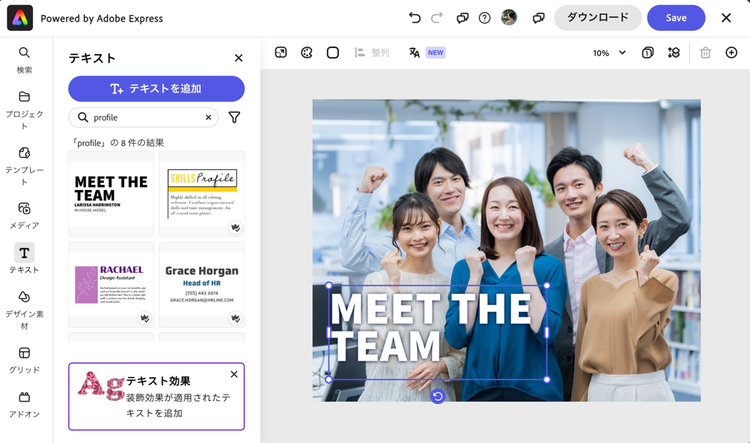Open the filter funnel icon
This screenshot has width=750, height=443.
click(234, 117)
